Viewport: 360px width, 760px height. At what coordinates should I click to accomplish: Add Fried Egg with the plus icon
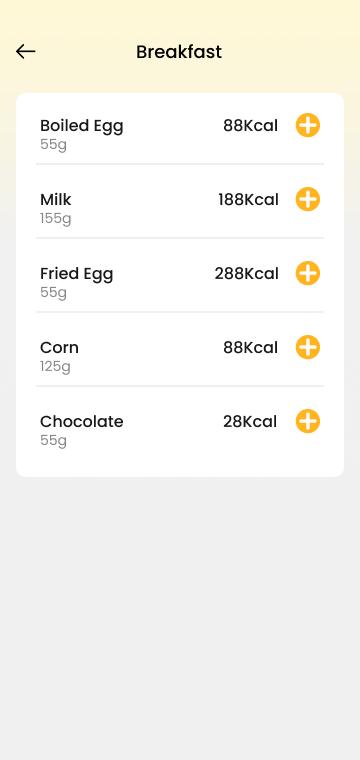(x=308, y=273)
